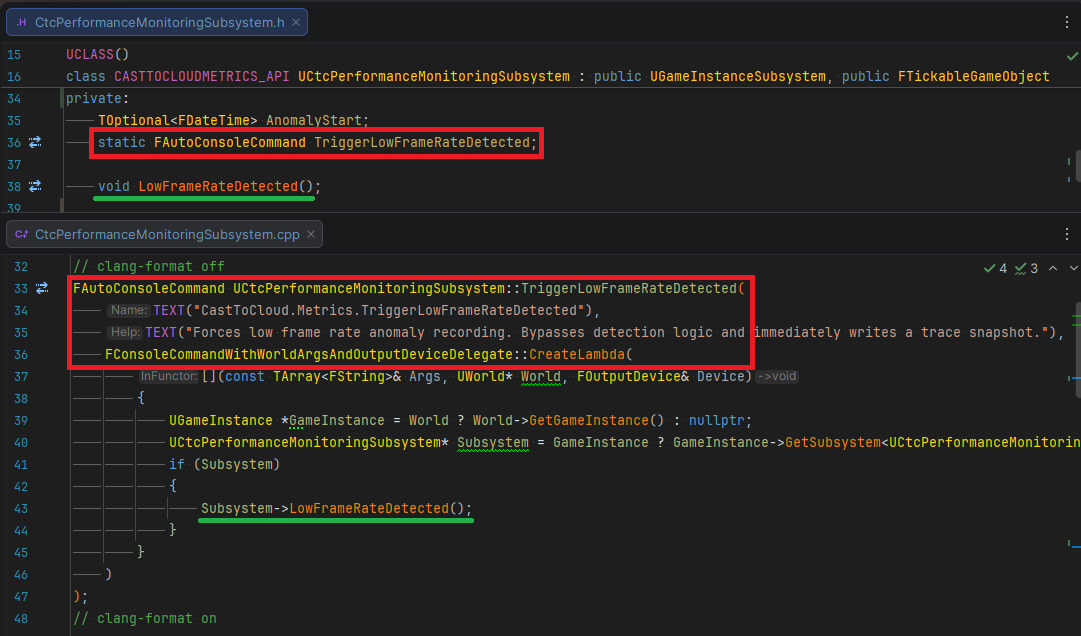Click the typo checkmark 3 inspection indicator
1081x636 pixels.
point(1026,268)
